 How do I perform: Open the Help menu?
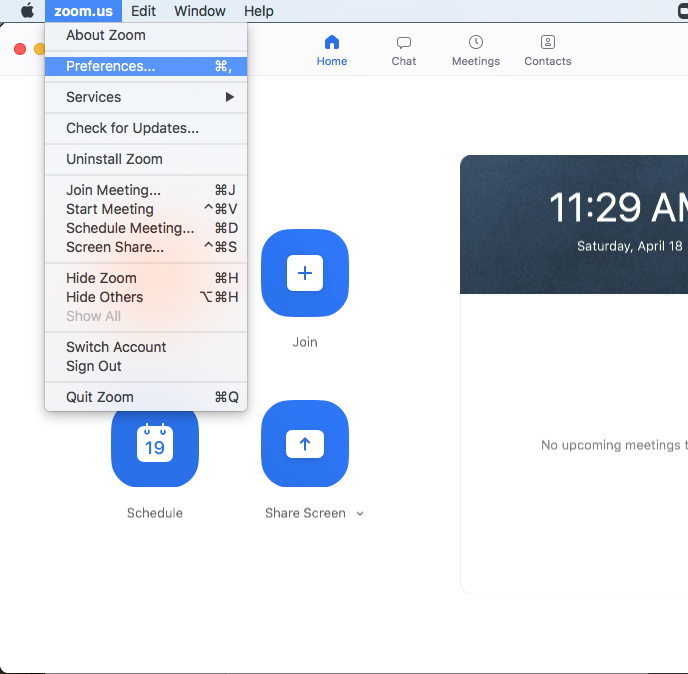[259, 11]
